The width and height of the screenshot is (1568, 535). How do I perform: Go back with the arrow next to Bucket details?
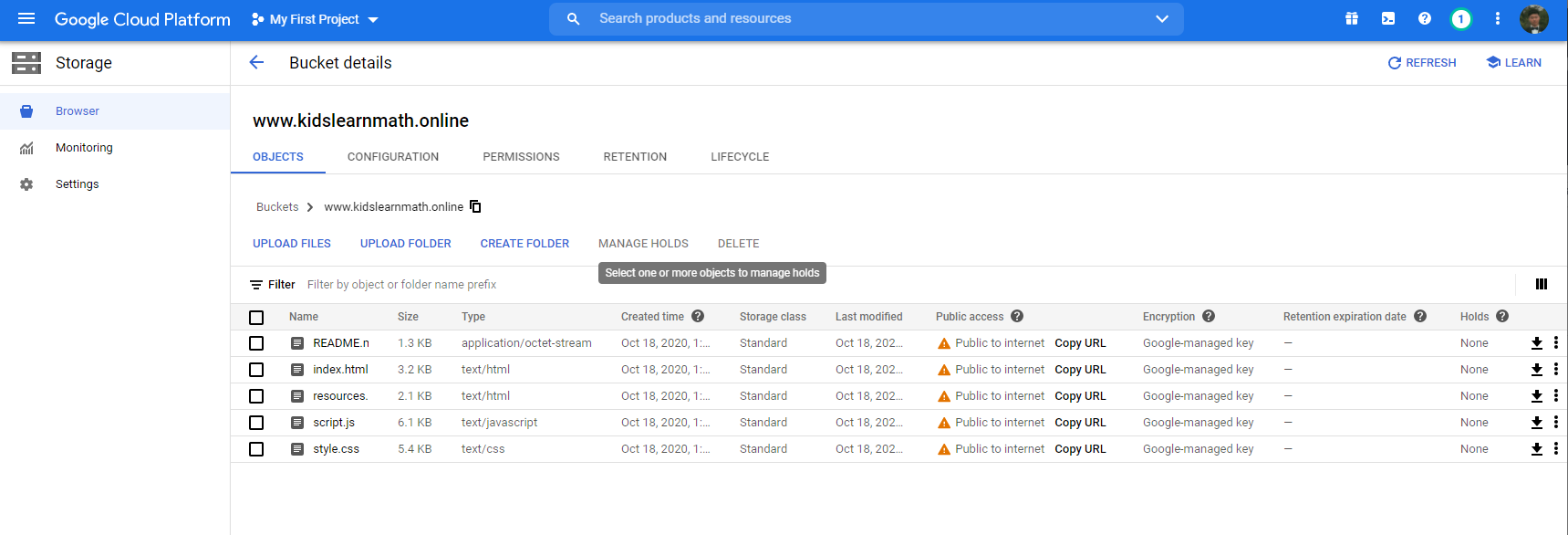256,62
